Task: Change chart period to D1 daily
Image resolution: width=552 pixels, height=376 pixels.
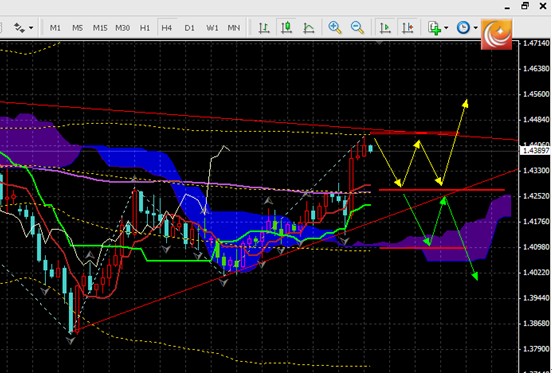Action: click(x=189, y=28)
